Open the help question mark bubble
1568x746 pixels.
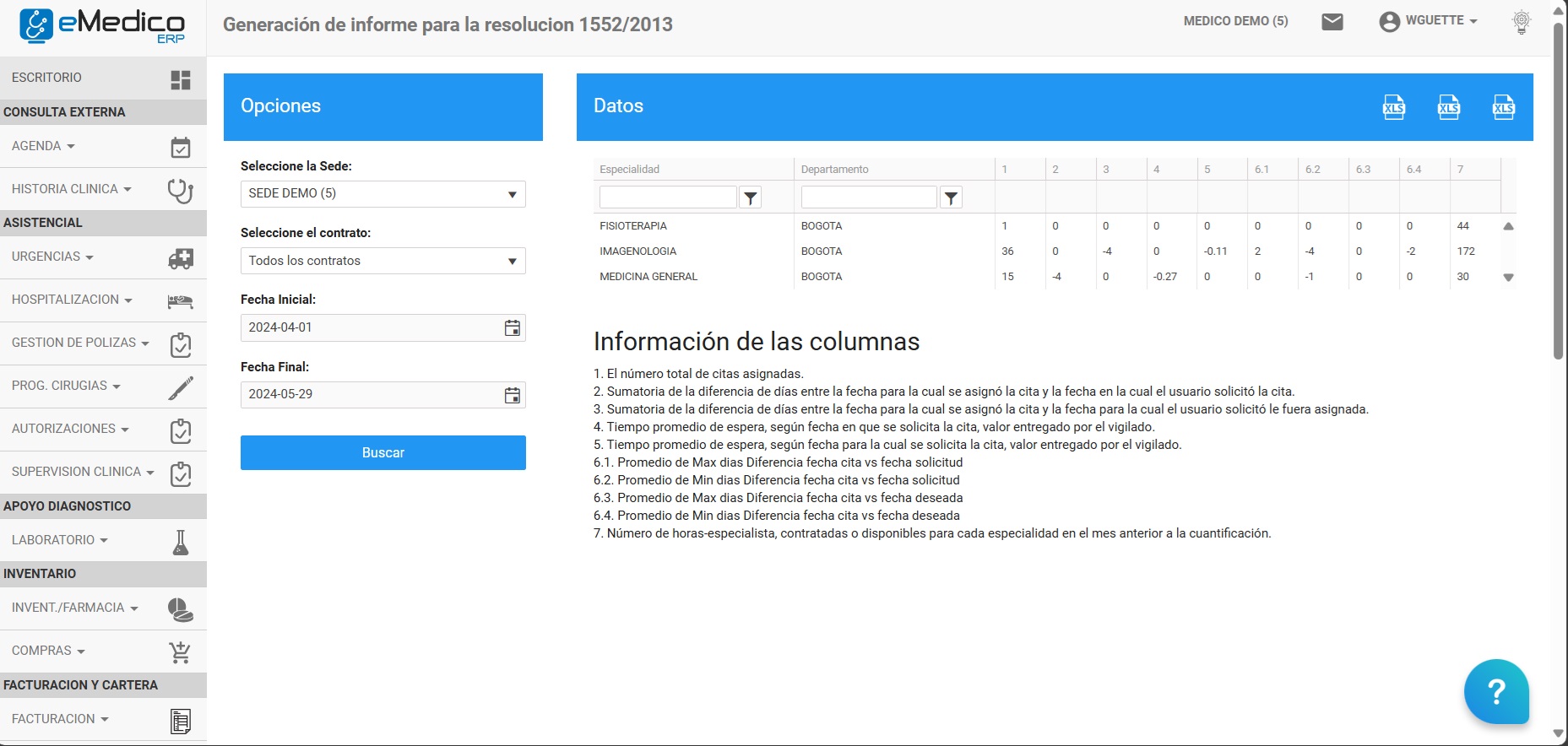[x=1496, y=692]
